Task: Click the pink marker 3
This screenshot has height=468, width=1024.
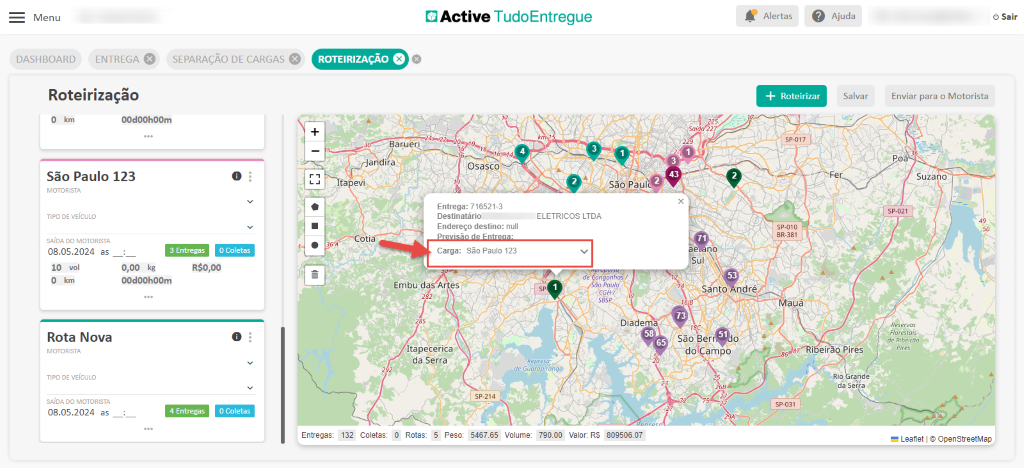Action: pos(673,161)
